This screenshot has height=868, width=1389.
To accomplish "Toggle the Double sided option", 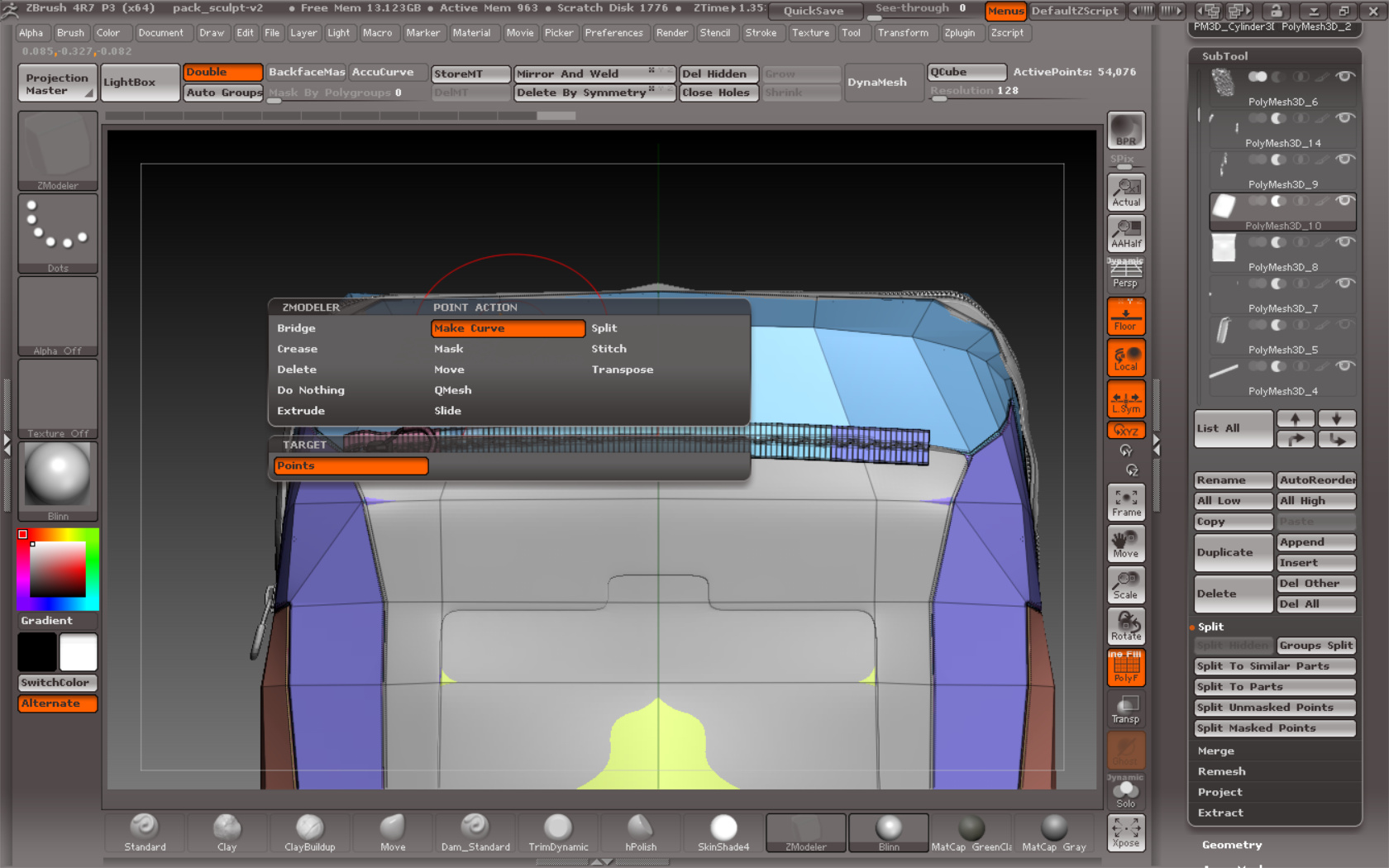I will click(x=222, y=73).
